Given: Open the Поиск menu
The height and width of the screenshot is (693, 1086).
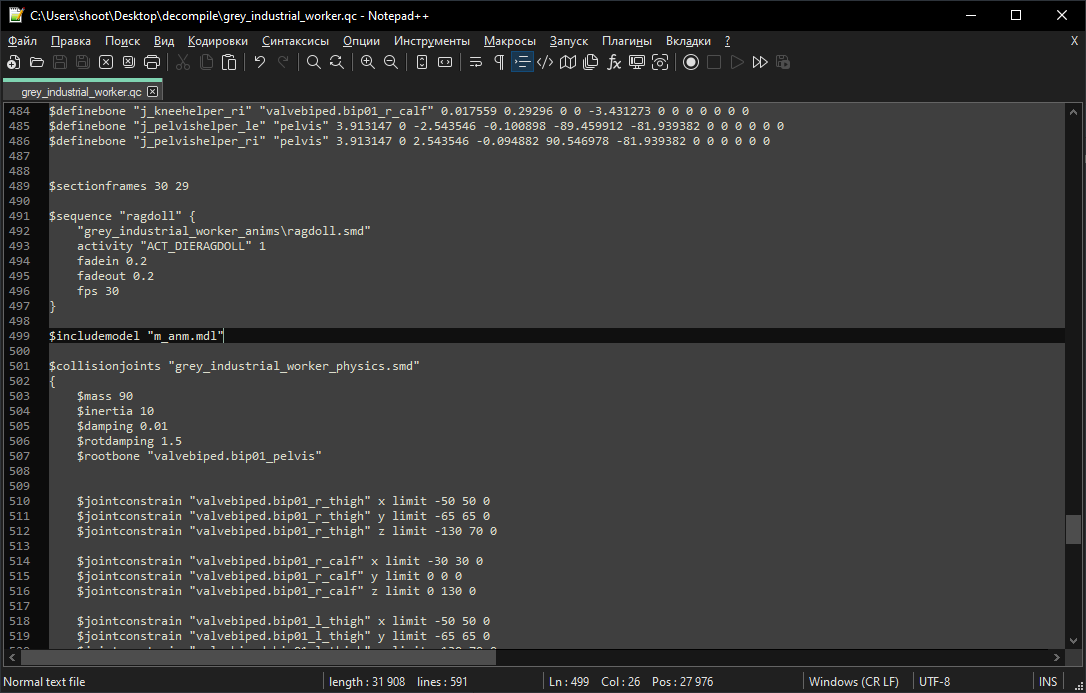Looking at the screenshot, I should pos(123,42).
